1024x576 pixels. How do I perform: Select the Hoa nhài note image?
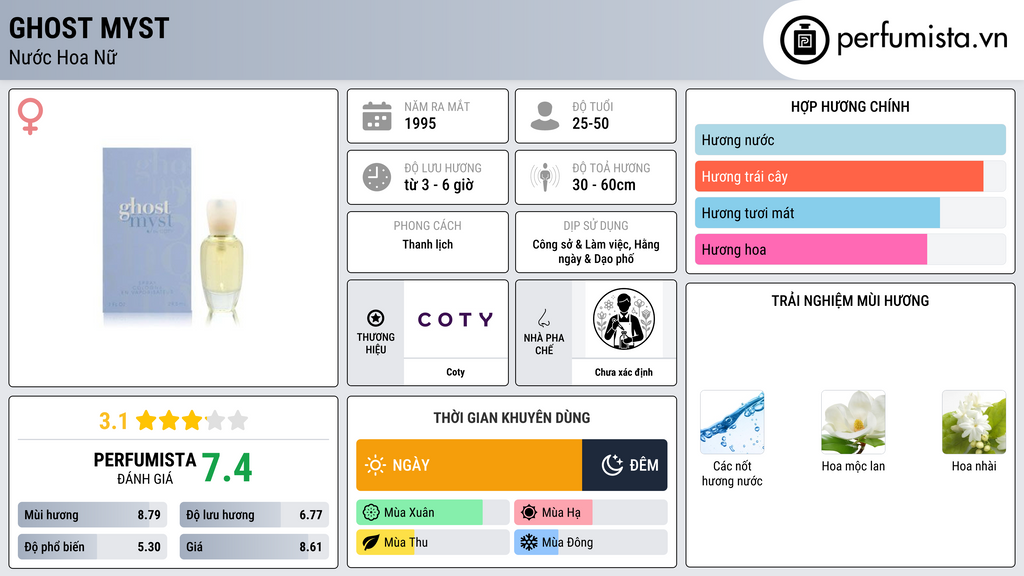click(x=974, y=422)
